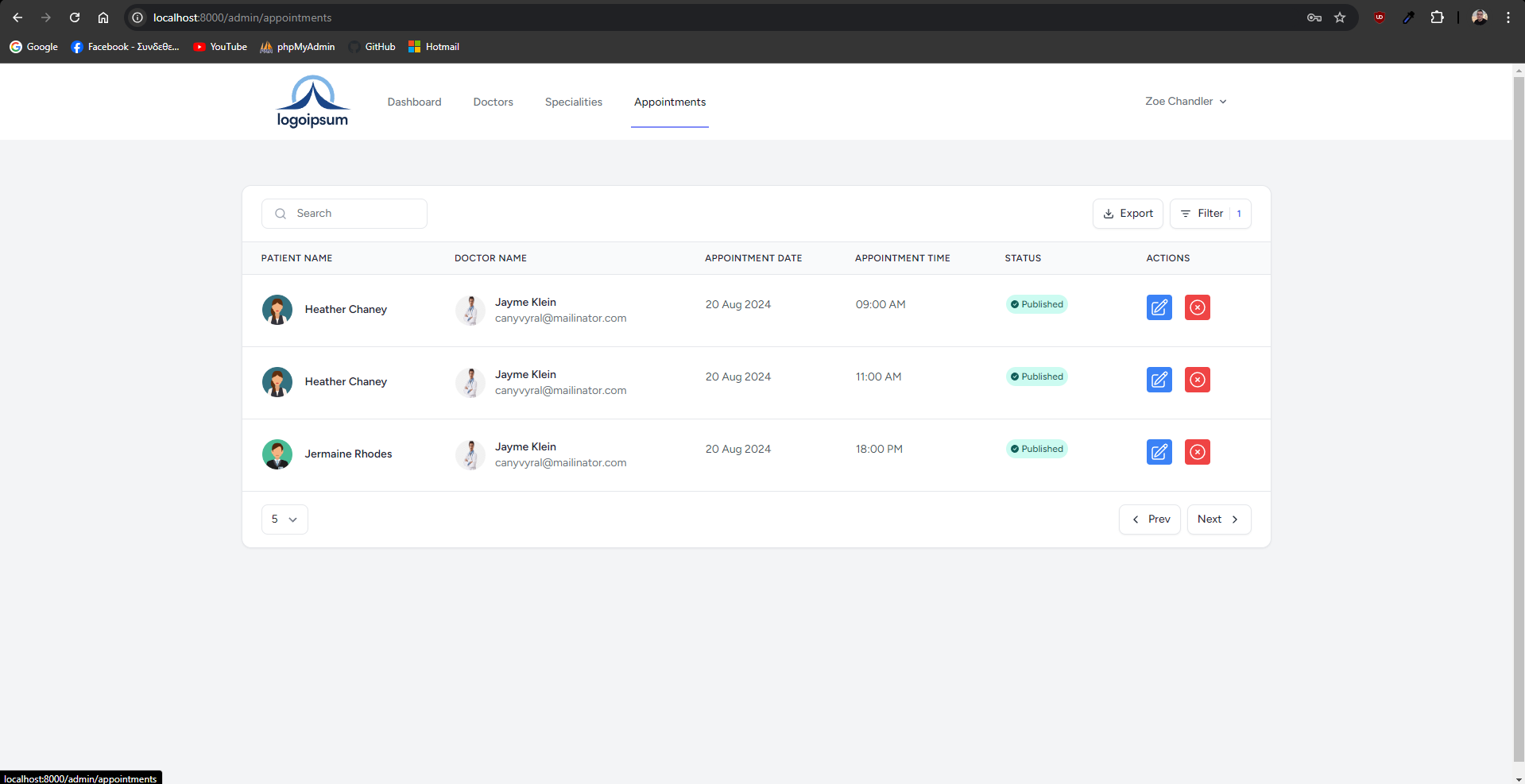Click the 09:00 AM appointment time
The width and height of the screenshot is (1525, 784).
[881, 304]
